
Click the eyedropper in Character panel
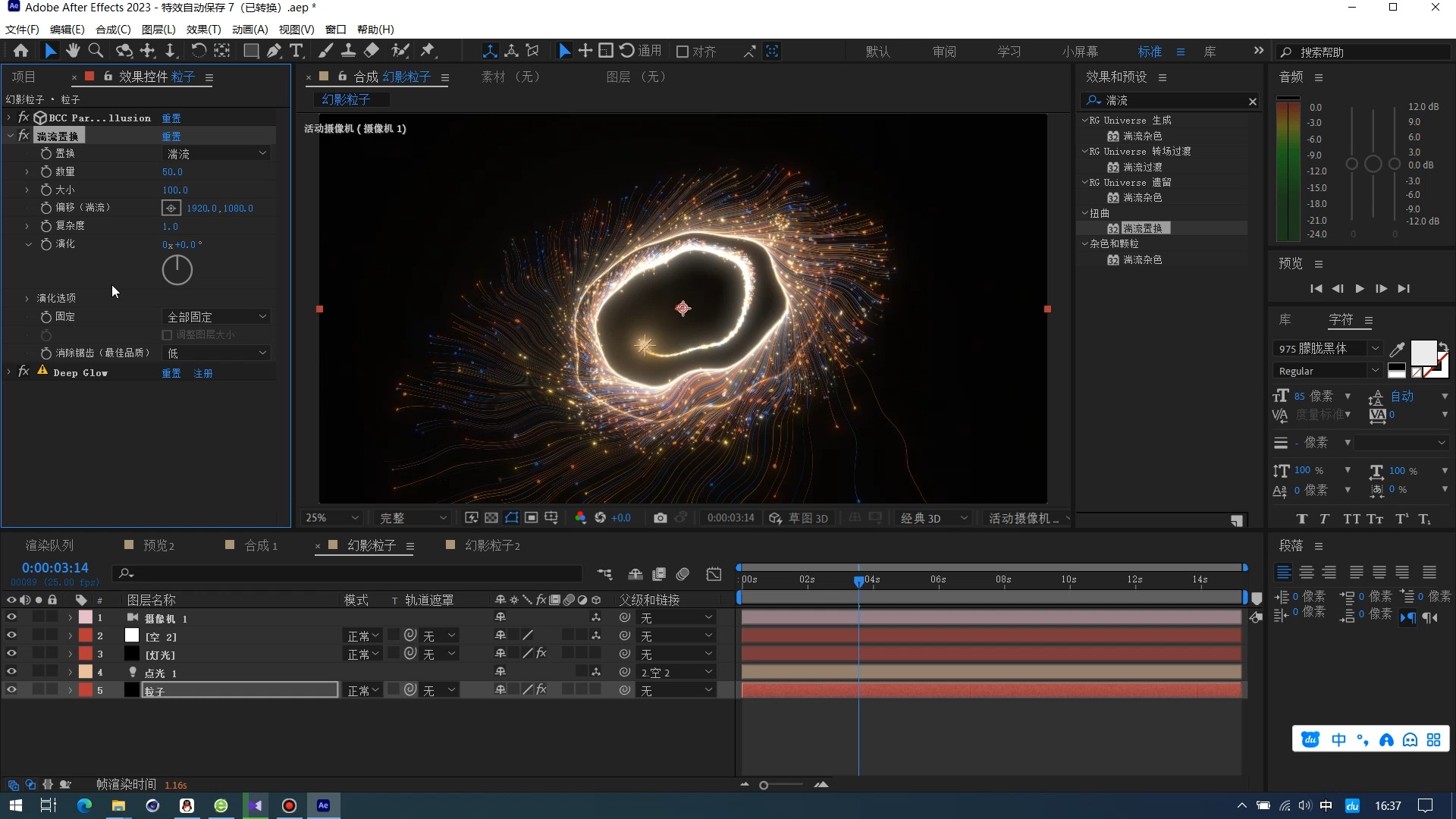point(1396,350)
